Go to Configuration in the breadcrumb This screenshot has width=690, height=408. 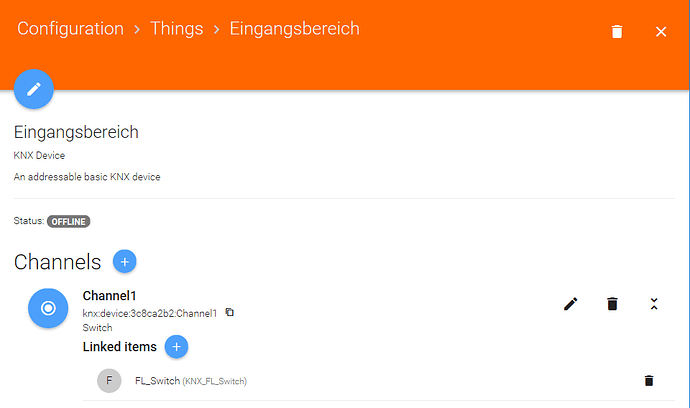point(70,28)
